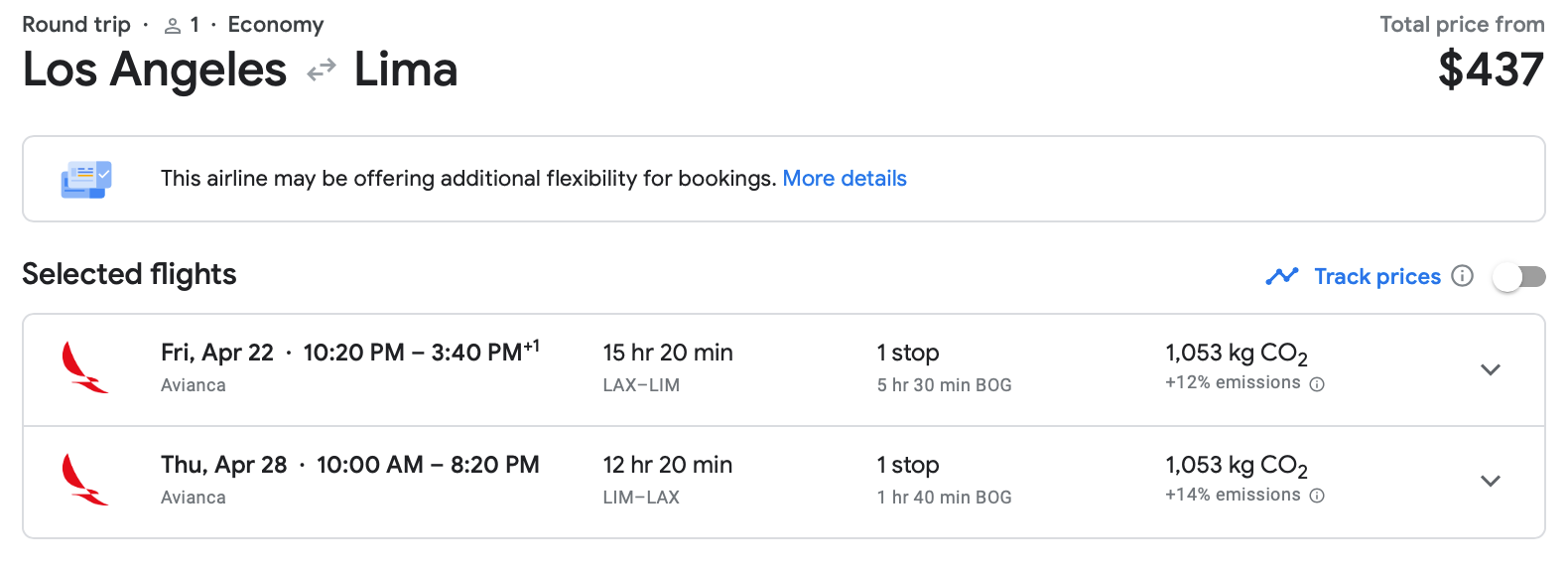1568x574 pixels.
Task: Expand the Thu, Apr 28 flight details
Action: 1490,481
